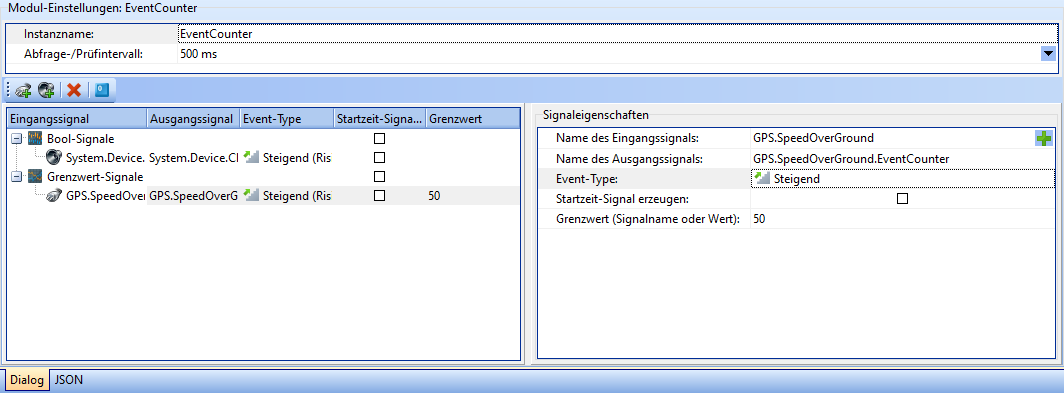
Task: Open the Abfrage-/Prüfintervall dropdown arrow
Action: [x=1048, y=54]
